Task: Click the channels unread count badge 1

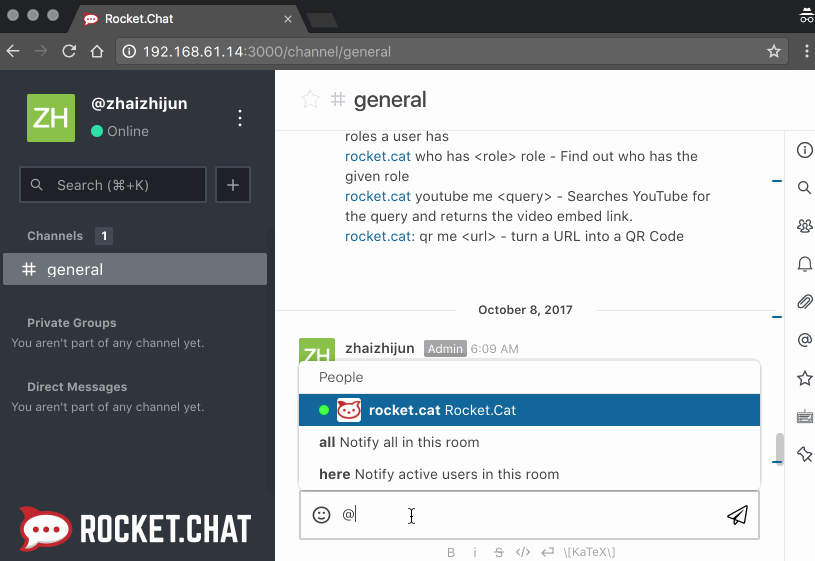Action: point(104,236)
